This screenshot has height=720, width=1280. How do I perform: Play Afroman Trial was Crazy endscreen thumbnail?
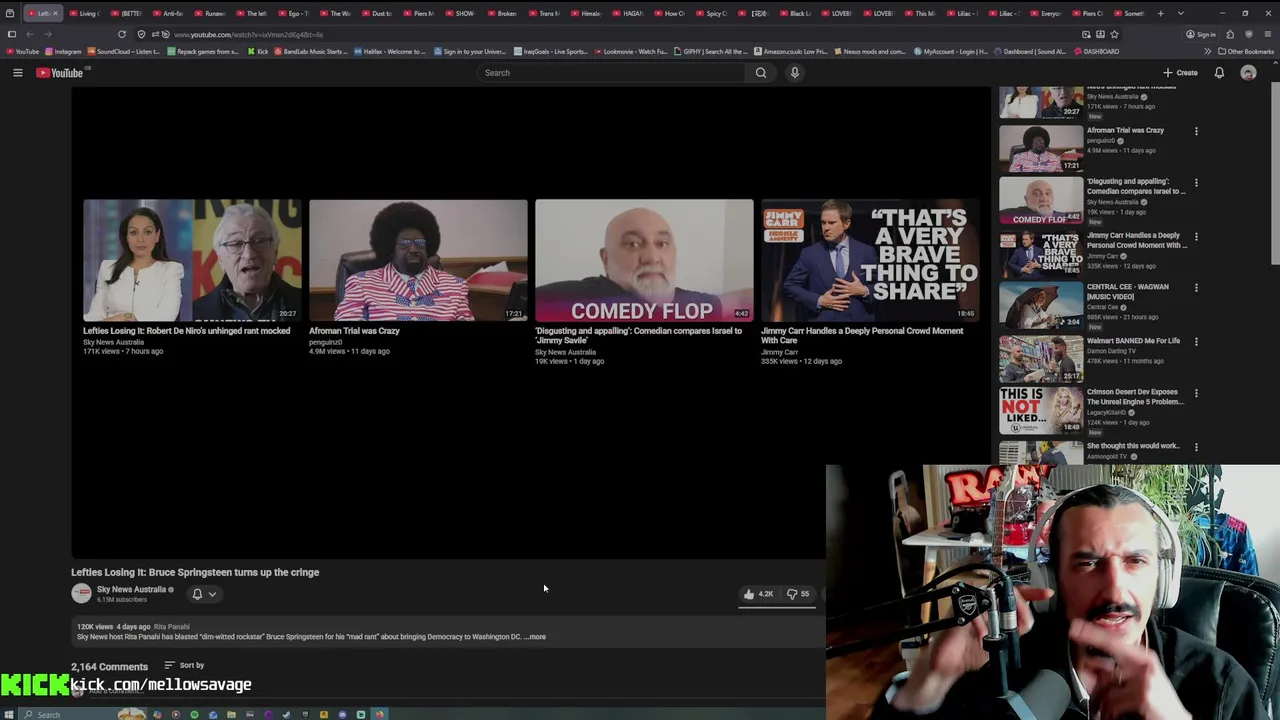point(418,260)
